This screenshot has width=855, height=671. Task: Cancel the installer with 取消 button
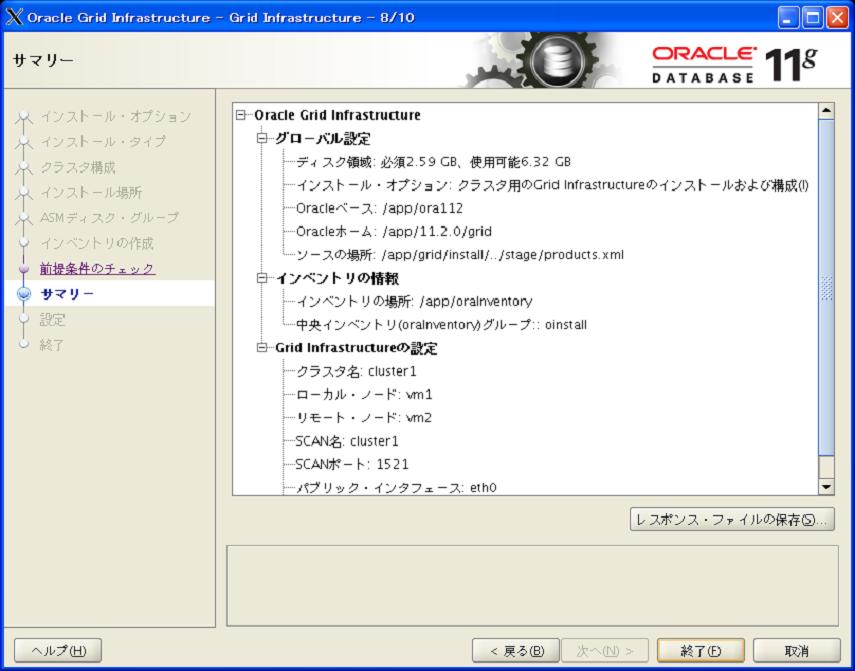(797, 650)
